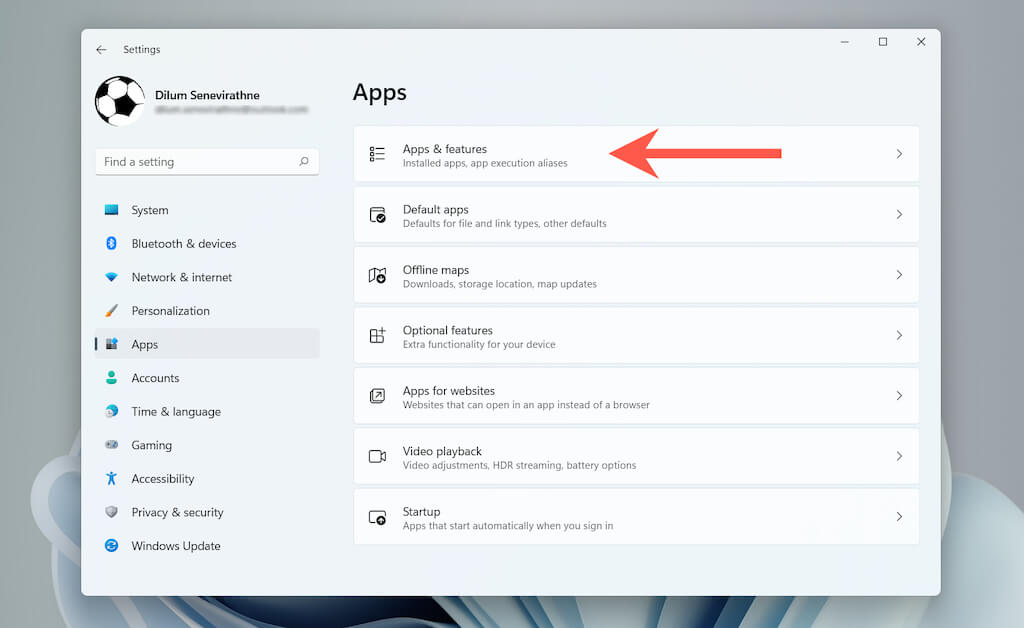
Task: Click the Apps icon in the sidebar
Action: (x=112, y=344)
